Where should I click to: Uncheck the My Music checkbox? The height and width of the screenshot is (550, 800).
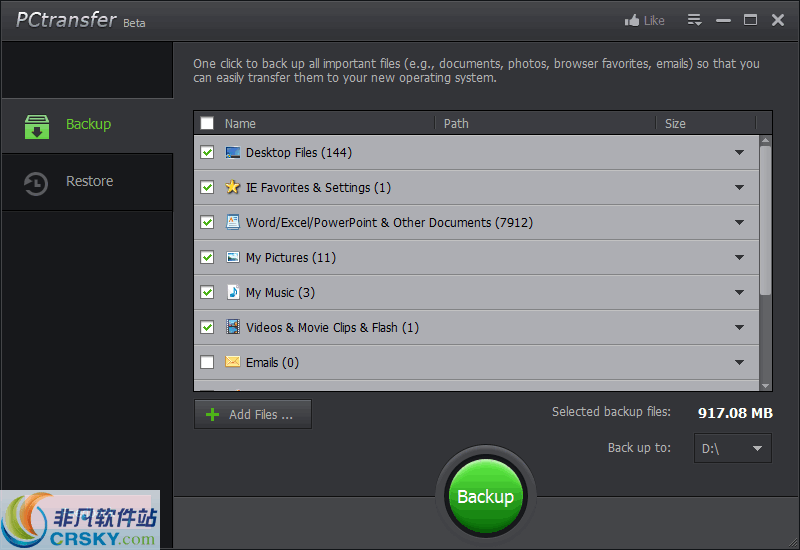coord(207,292)
